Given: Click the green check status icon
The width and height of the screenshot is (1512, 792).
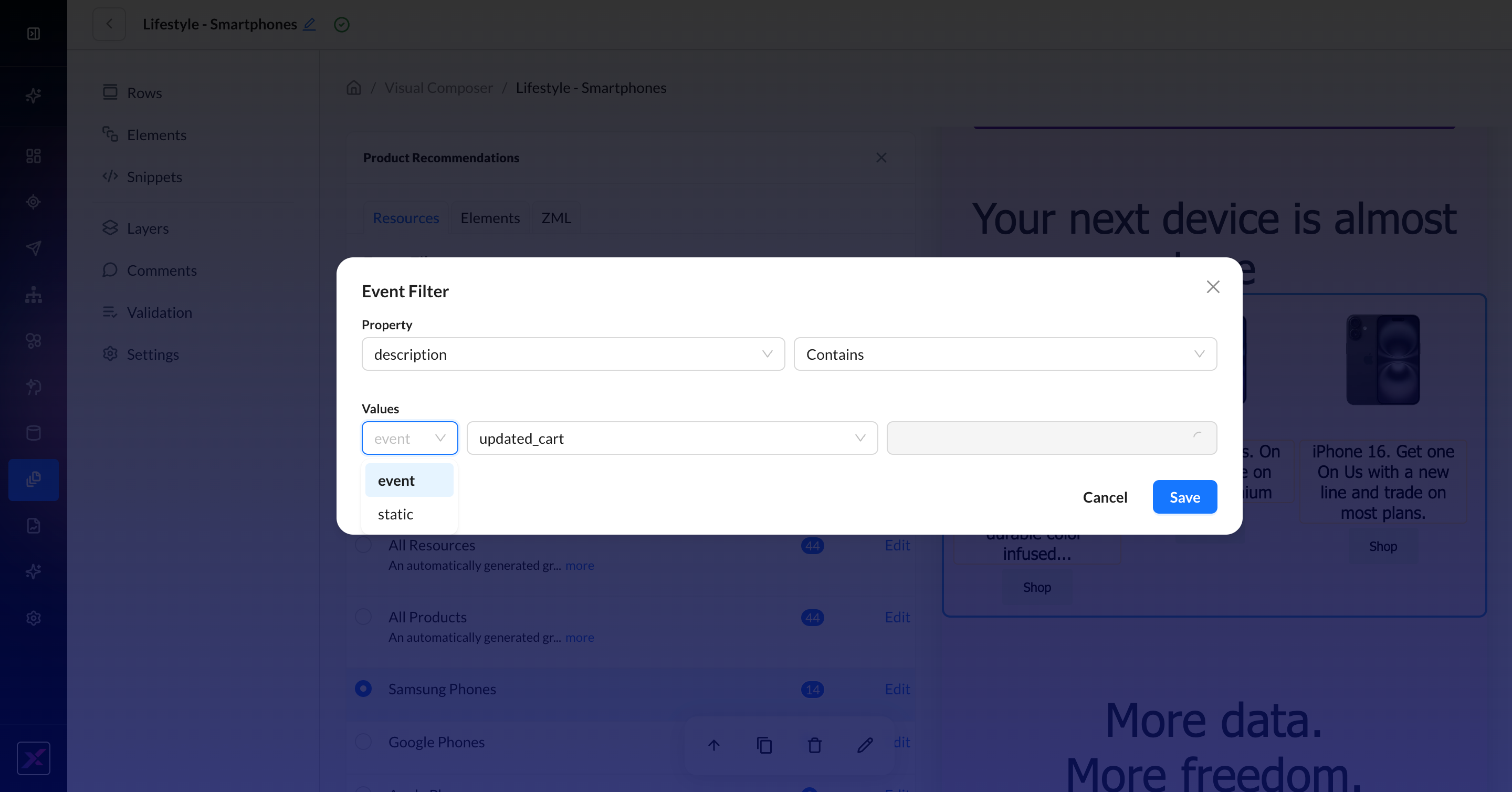Looking at the screenshot, I should click(x=342, y=24).
